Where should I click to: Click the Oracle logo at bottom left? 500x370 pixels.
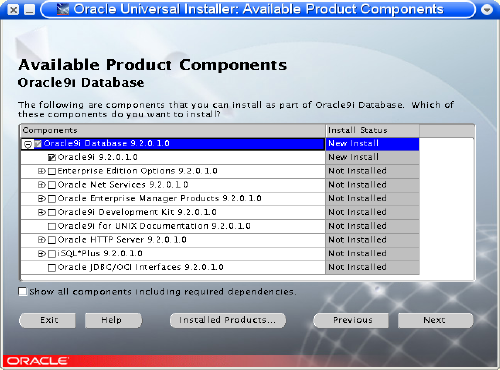coord(38,361)
